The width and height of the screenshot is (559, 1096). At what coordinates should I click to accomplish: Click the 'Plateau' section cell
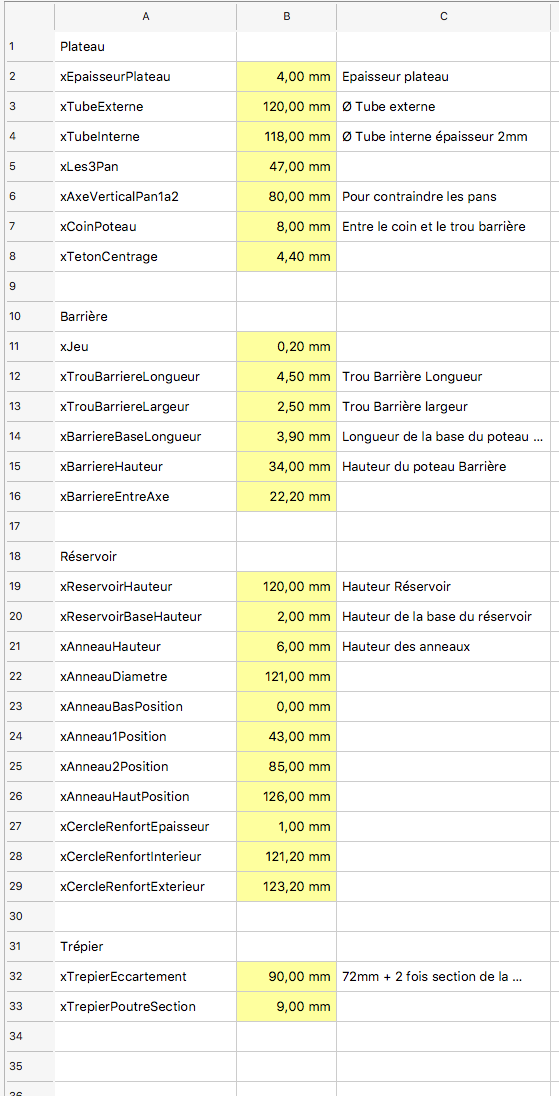pyautogui.click(x=145, y=47)
